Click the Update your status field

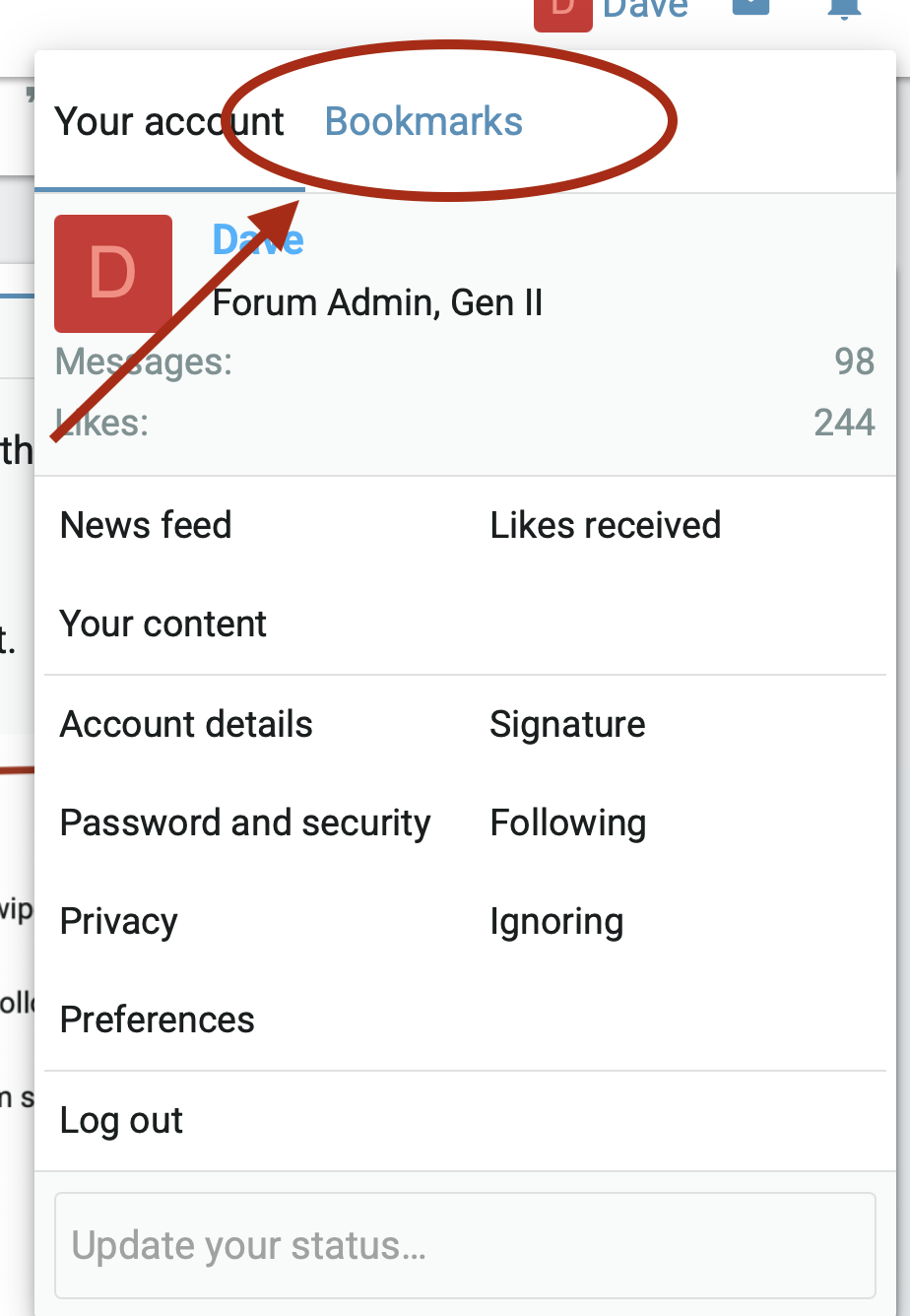[465, 1246]
